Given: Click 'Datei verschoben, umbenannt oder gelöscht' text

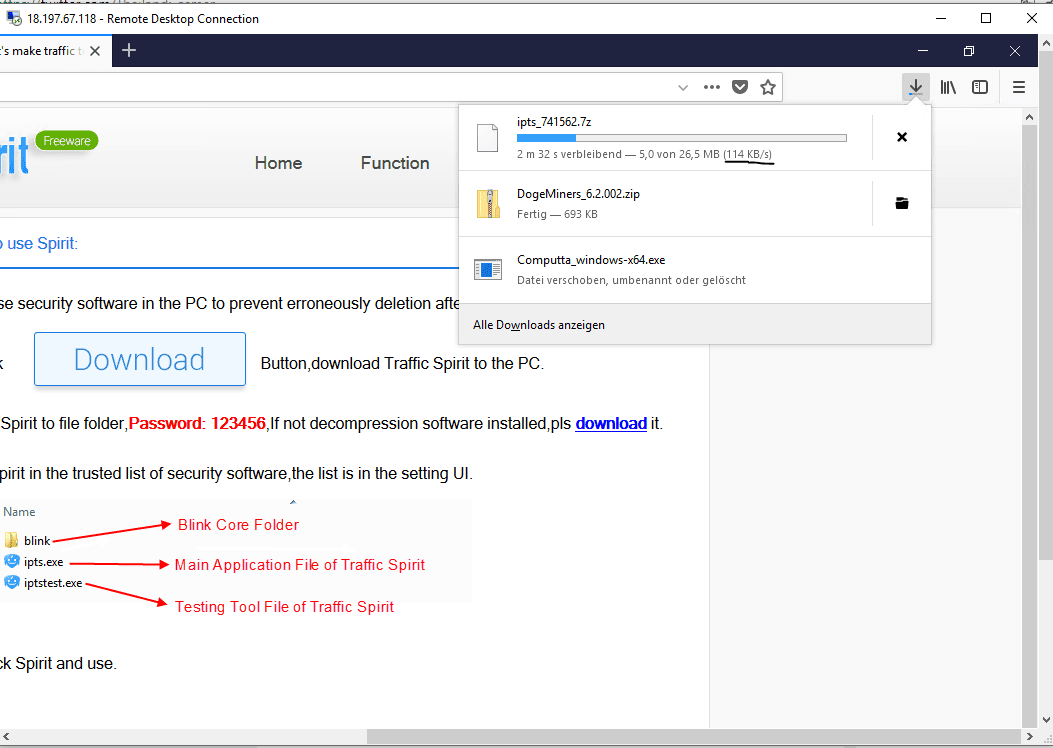Looking at the screenshot, I should pos(631,280).
